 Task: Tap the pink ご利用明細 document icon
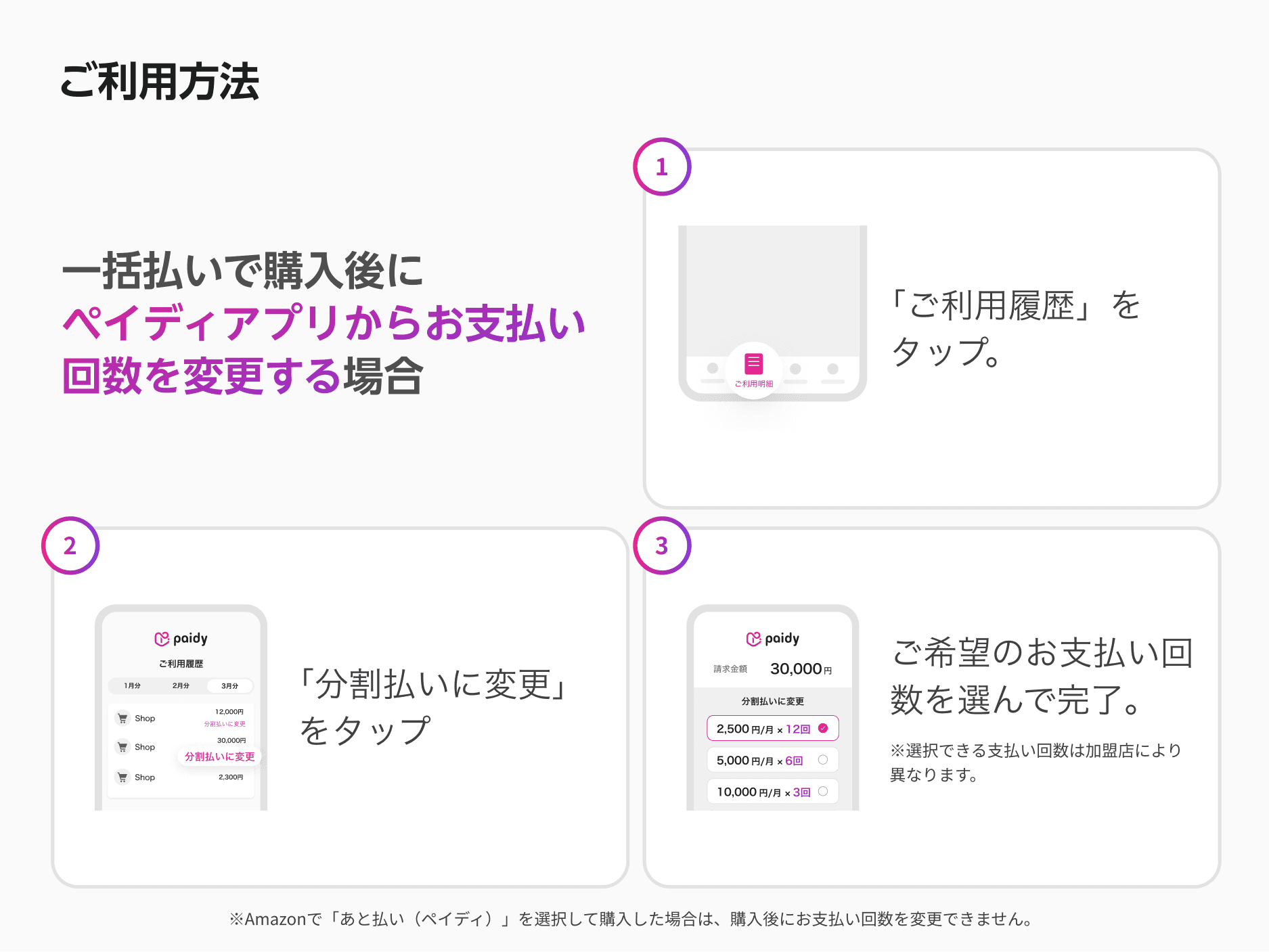pyautogui.click(x=753, y=364)
